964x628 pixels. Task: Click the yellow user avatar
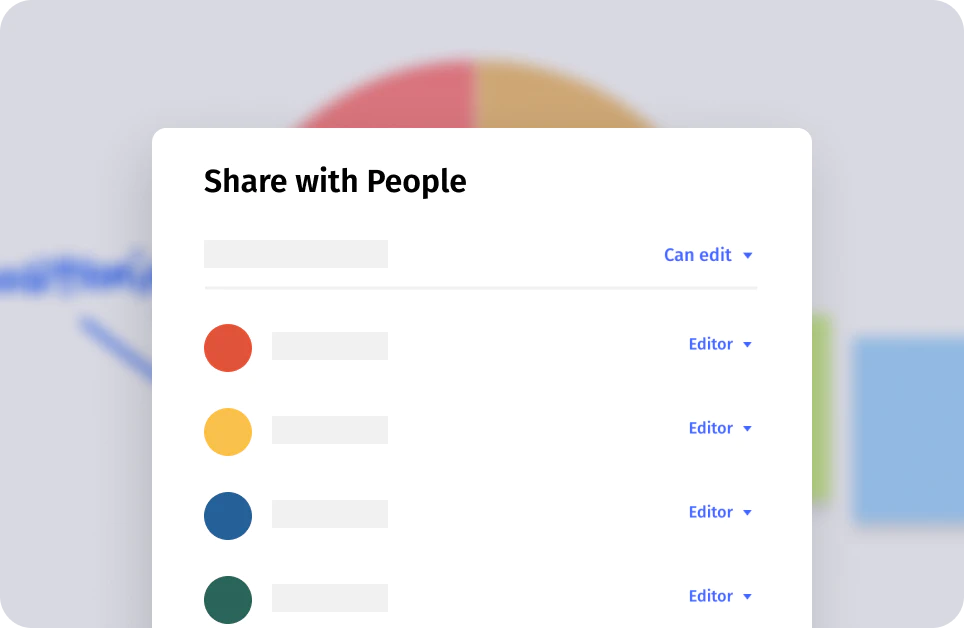228,432
